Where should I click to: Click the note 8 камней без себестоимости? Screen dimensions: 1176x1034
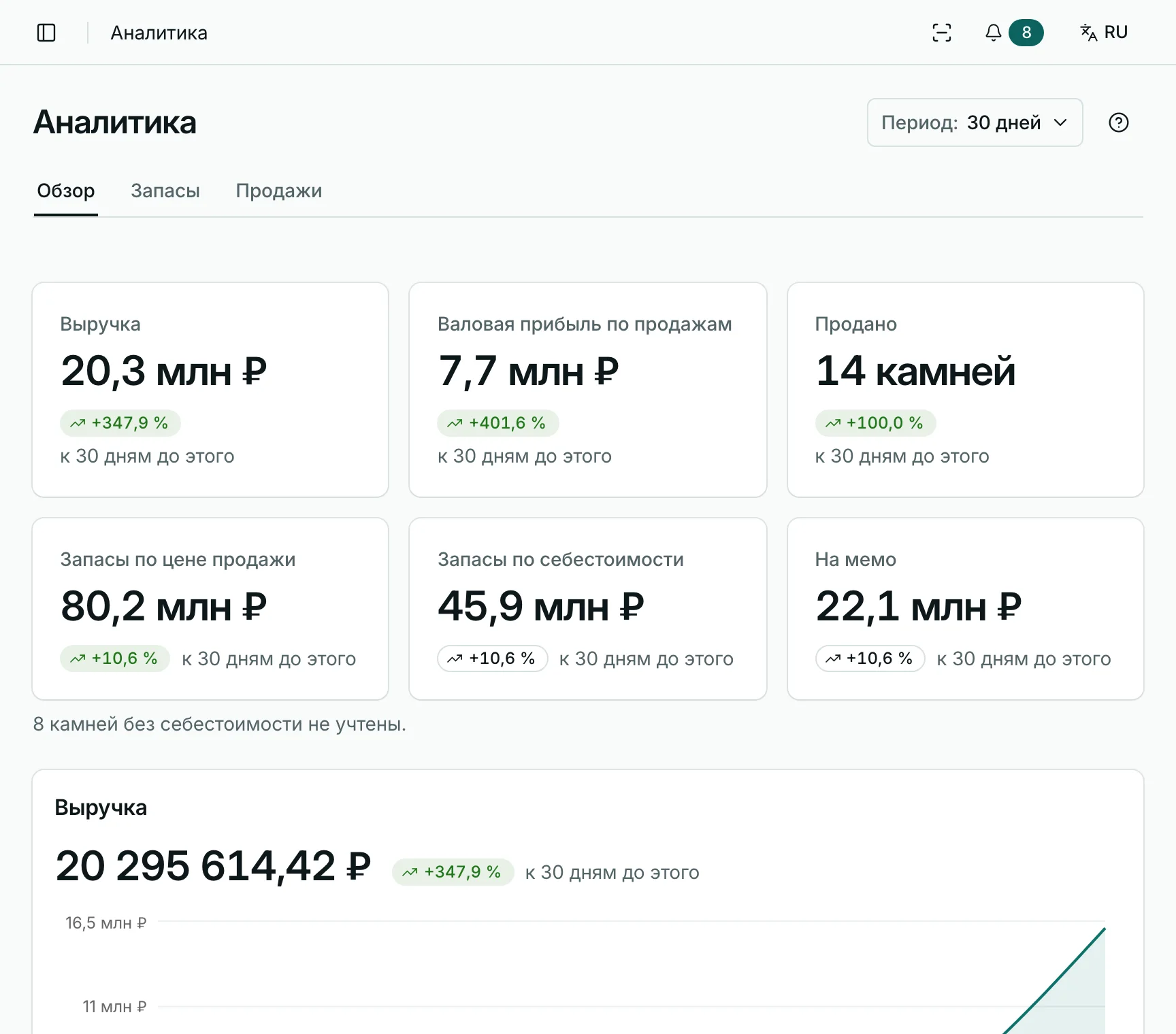coord(220,724)
